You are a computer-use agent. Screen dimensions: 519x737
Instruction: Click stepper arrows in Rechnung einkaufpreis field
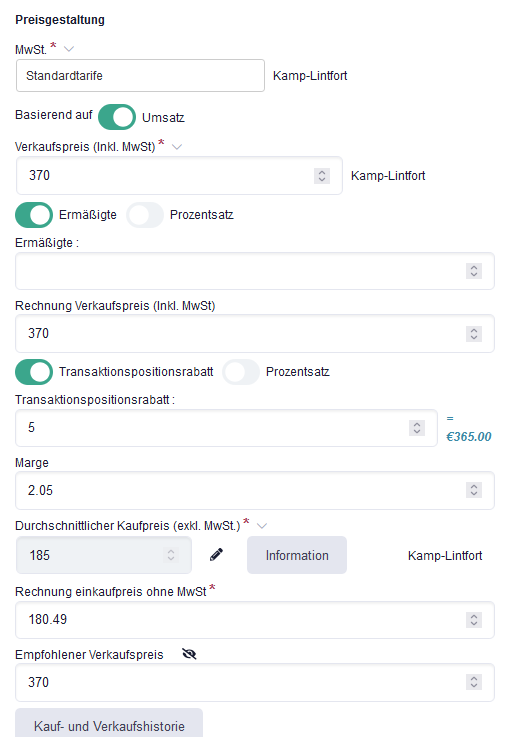(x=474, y=619)
